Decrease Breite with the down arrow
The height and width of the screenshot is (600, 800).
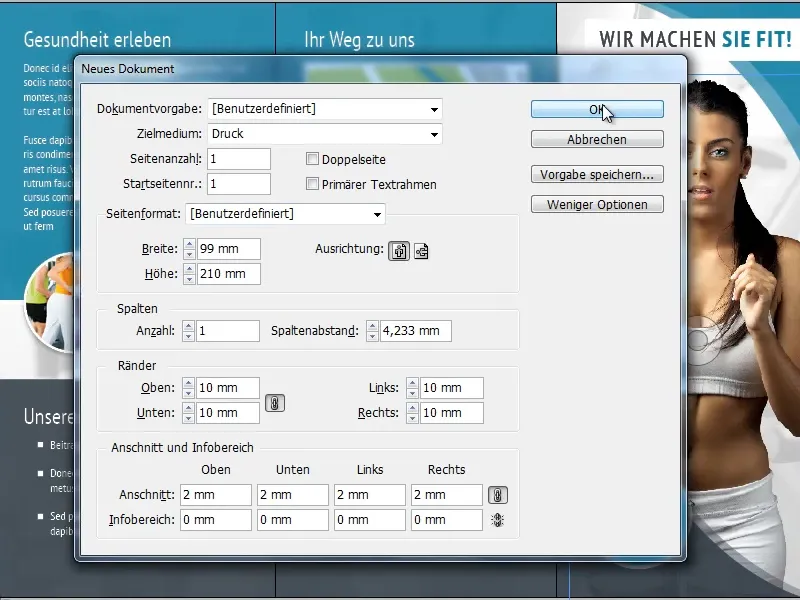point(189,254)
